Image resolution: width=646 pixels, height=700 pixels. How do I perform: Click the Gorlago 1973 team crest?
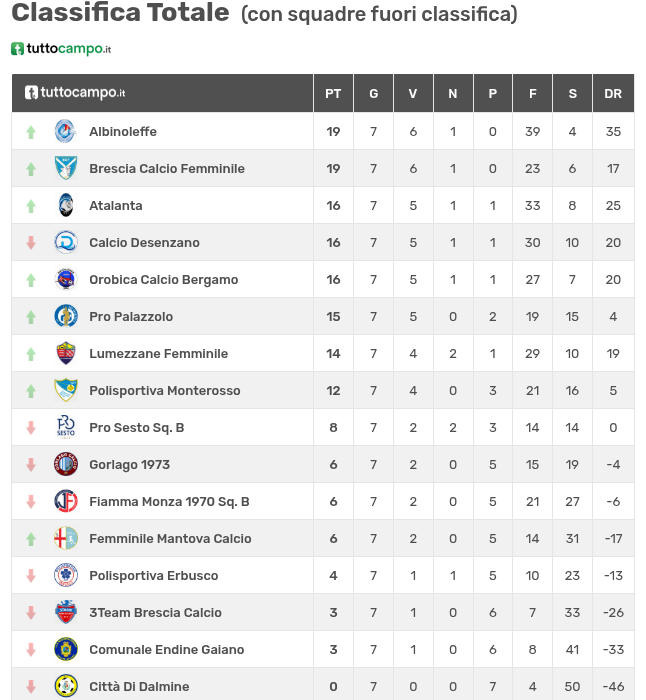(x=65, y=464)
